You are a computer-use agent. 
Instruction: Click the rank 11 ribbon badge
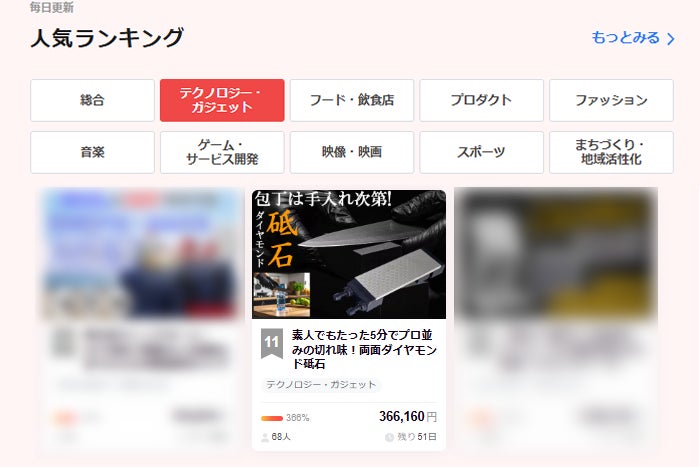point(272,343)
